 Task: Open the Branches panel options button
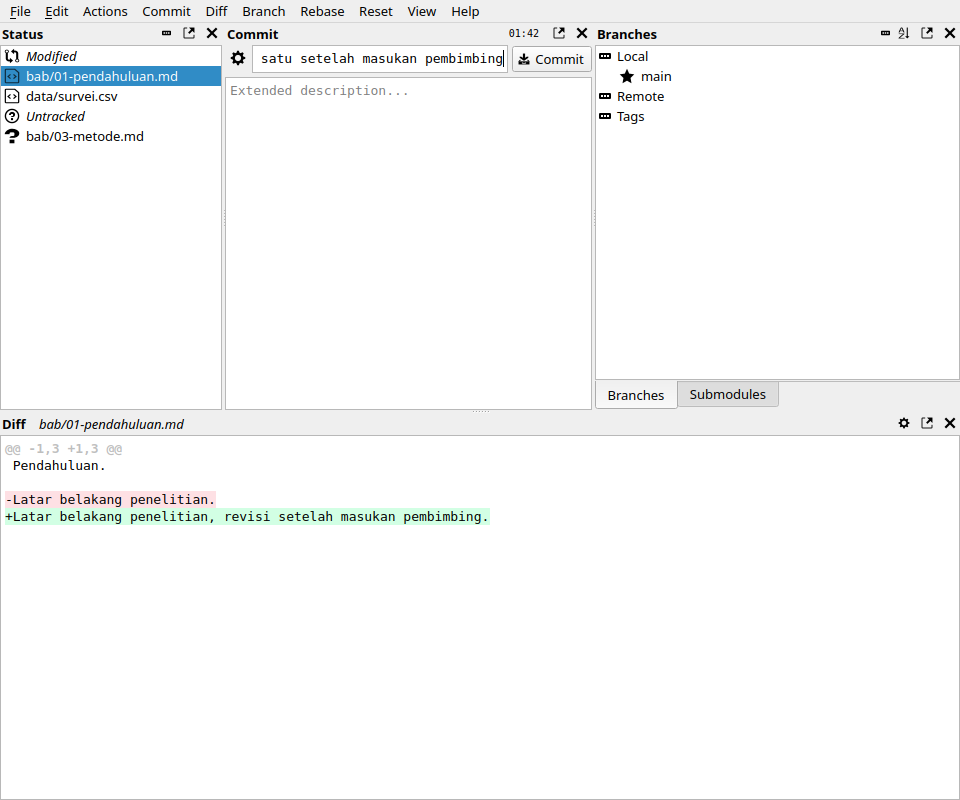coord(885,33)
